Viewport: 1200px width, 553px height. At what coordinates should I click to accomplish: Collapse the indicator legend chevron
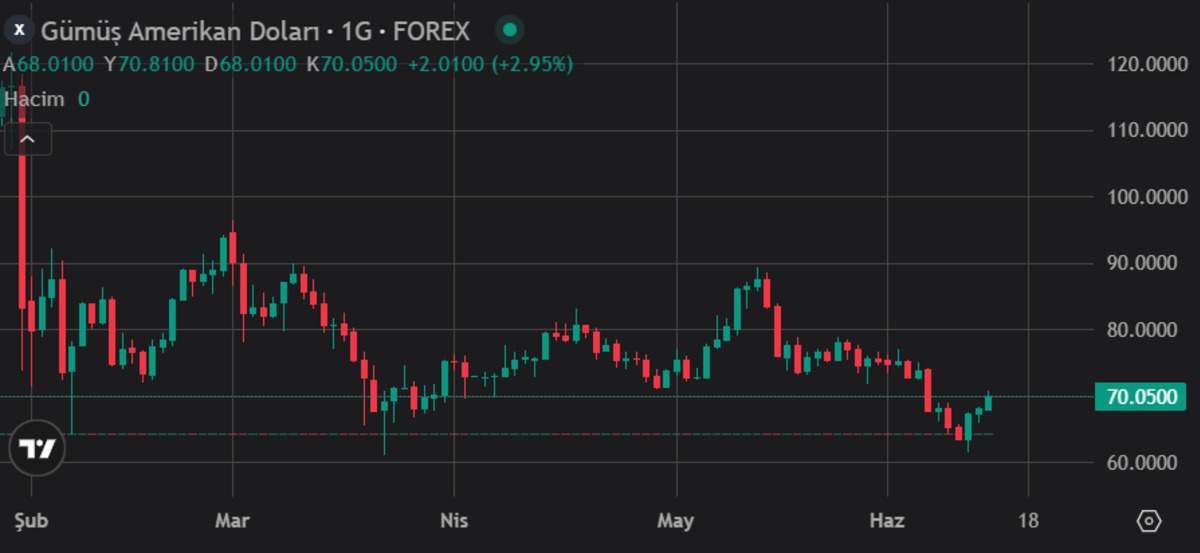coord(28,139)
